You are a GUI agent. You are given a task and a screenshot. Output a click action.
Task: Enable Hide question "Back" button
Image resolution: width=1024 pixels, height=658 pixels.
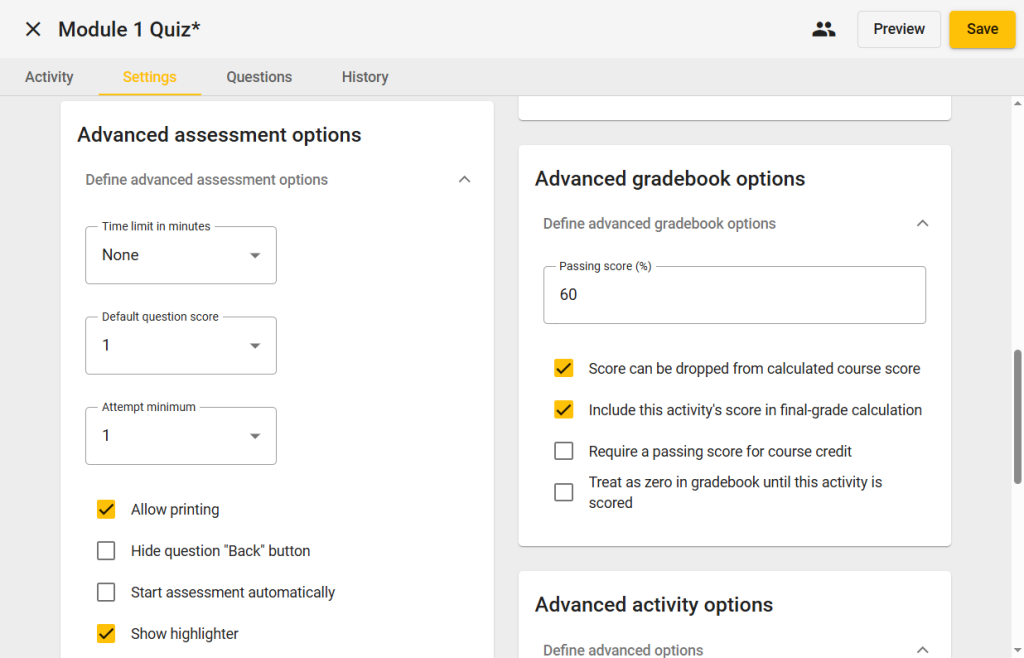[x=106, y=551]
